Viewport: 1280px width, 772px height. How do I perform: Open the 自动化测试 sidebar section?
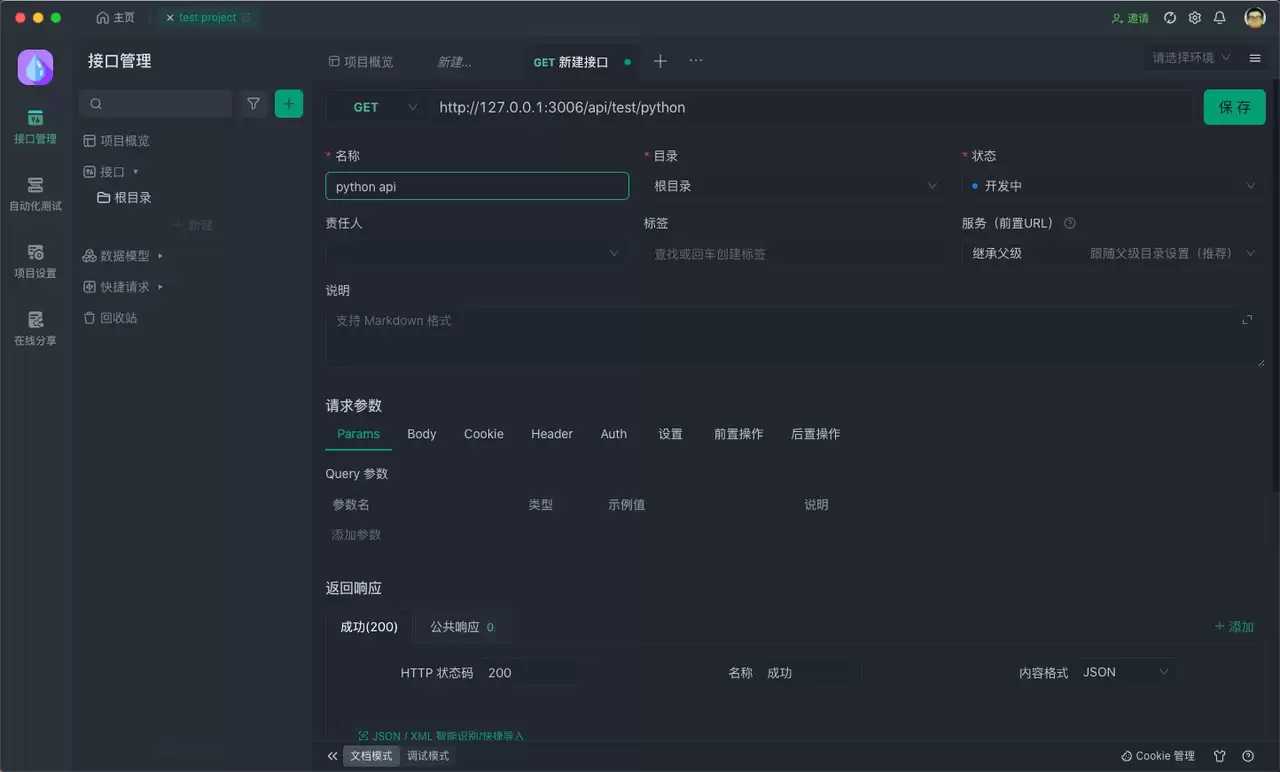(x=35, y=194)
